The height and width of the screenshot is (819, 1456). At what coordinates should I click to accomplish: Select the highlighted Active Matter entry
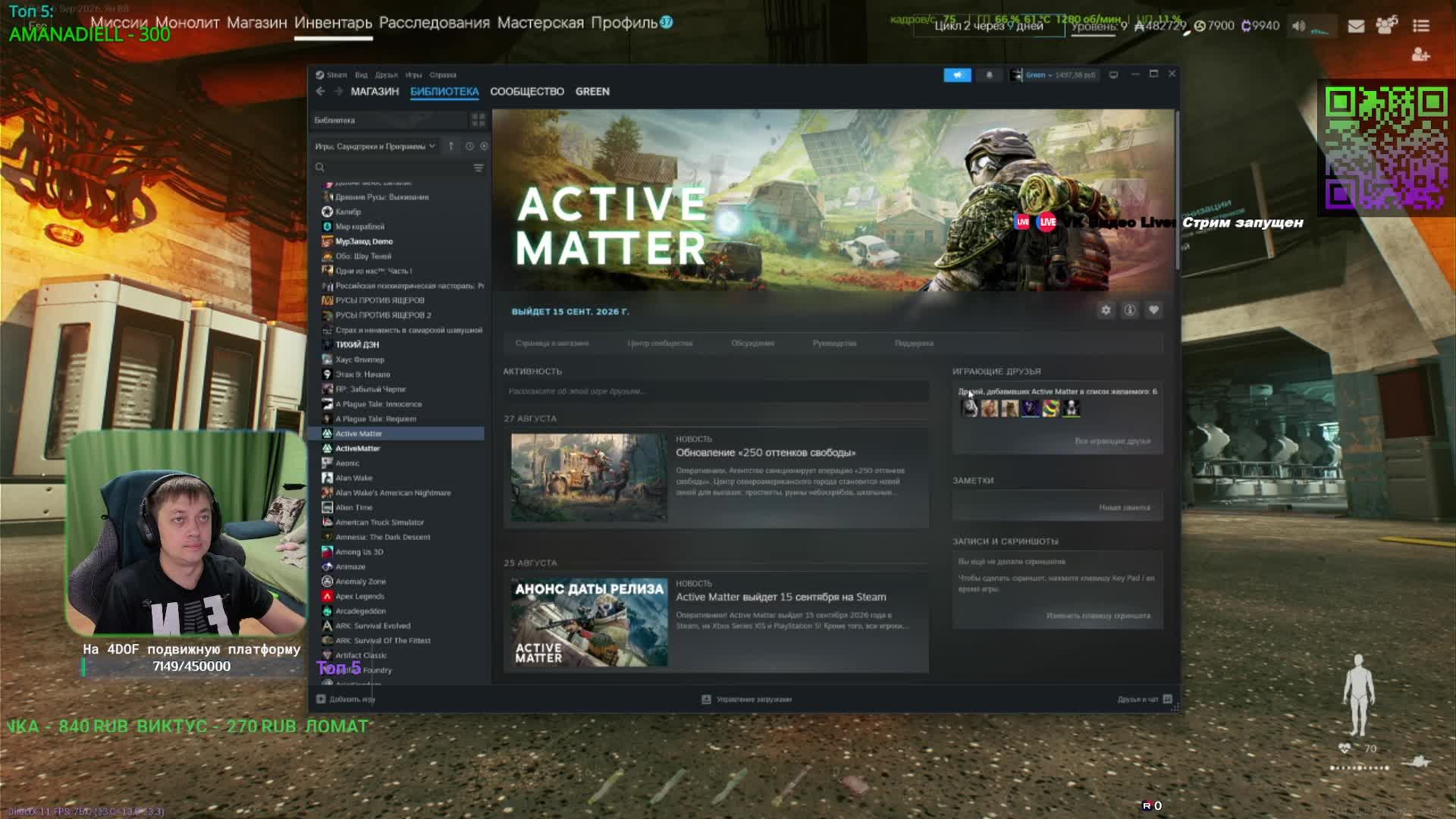click(x=397, y=434)
